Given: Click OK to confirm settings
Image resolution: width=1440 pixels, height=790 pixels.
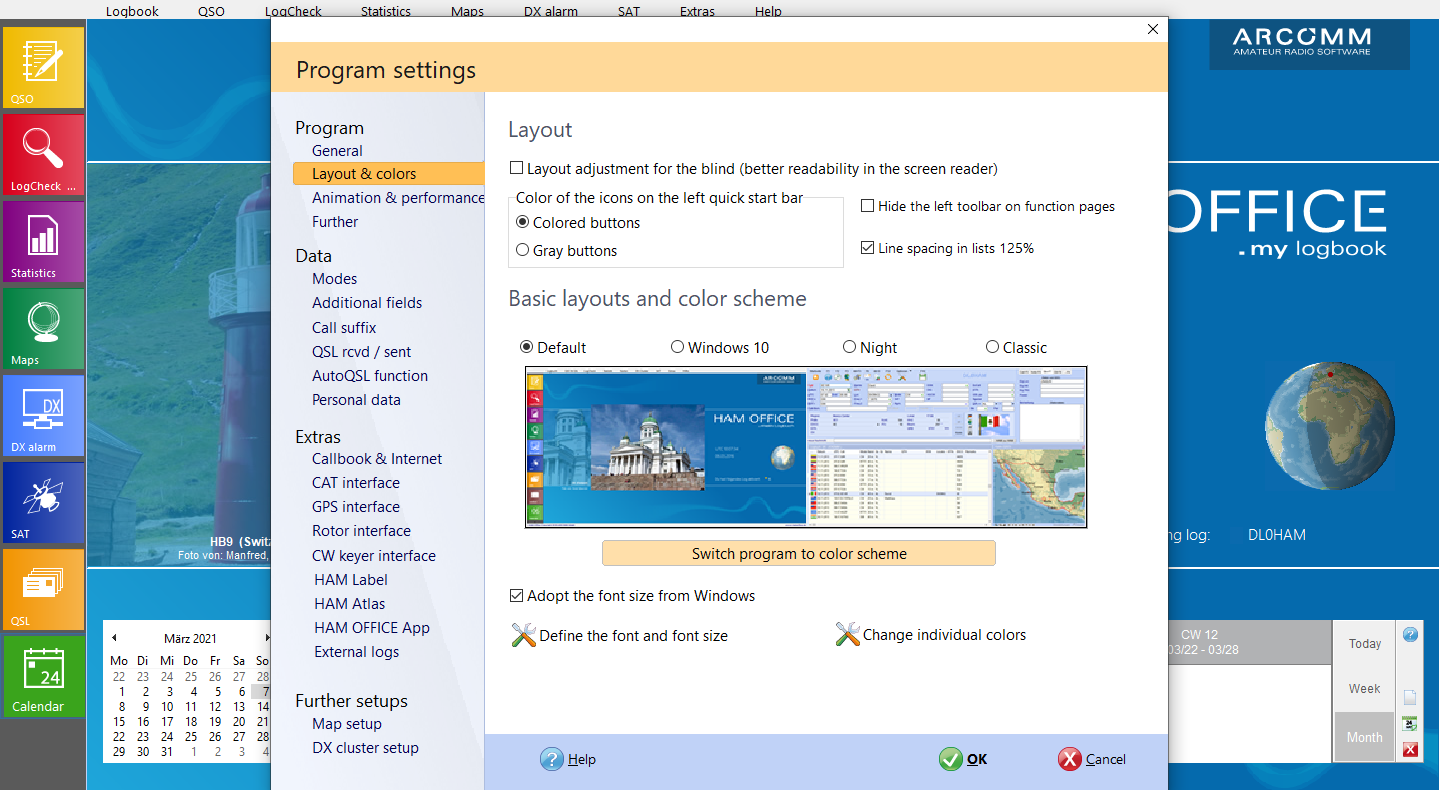Looking at the screenshot, I should tap(964, 759).
